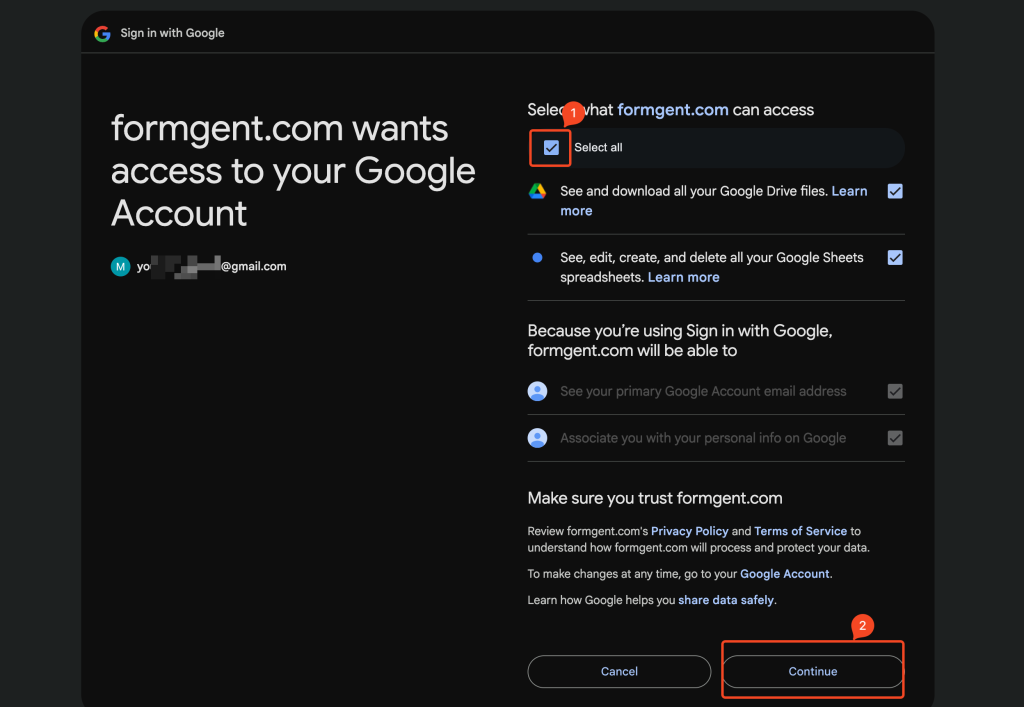1024x707 pixels.
Task: Open Learn more link for Google Sheets
Action: 683,277
